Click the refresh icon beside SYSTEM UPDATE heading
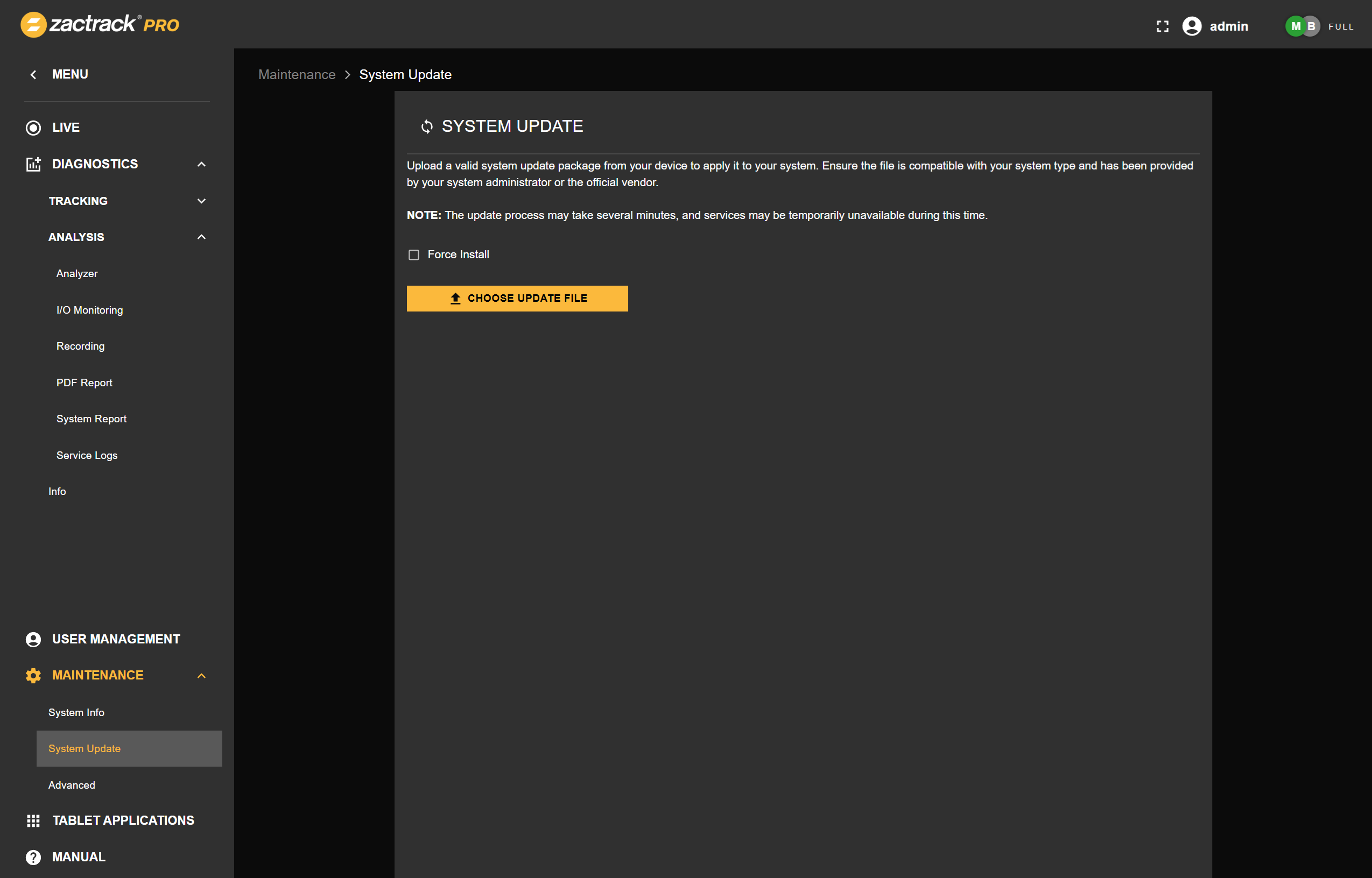 (x=426, y=126)
